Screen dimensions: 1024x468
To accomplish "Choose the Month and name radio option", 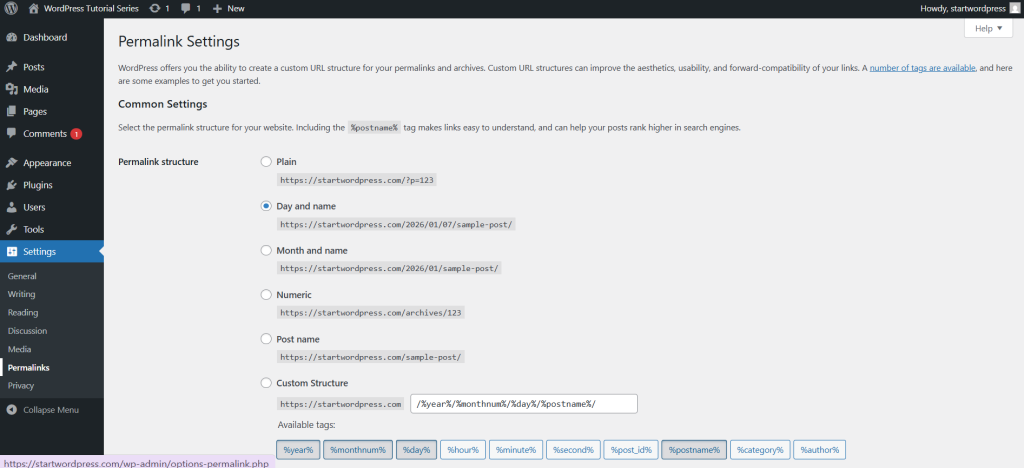I will pos(266,250).
